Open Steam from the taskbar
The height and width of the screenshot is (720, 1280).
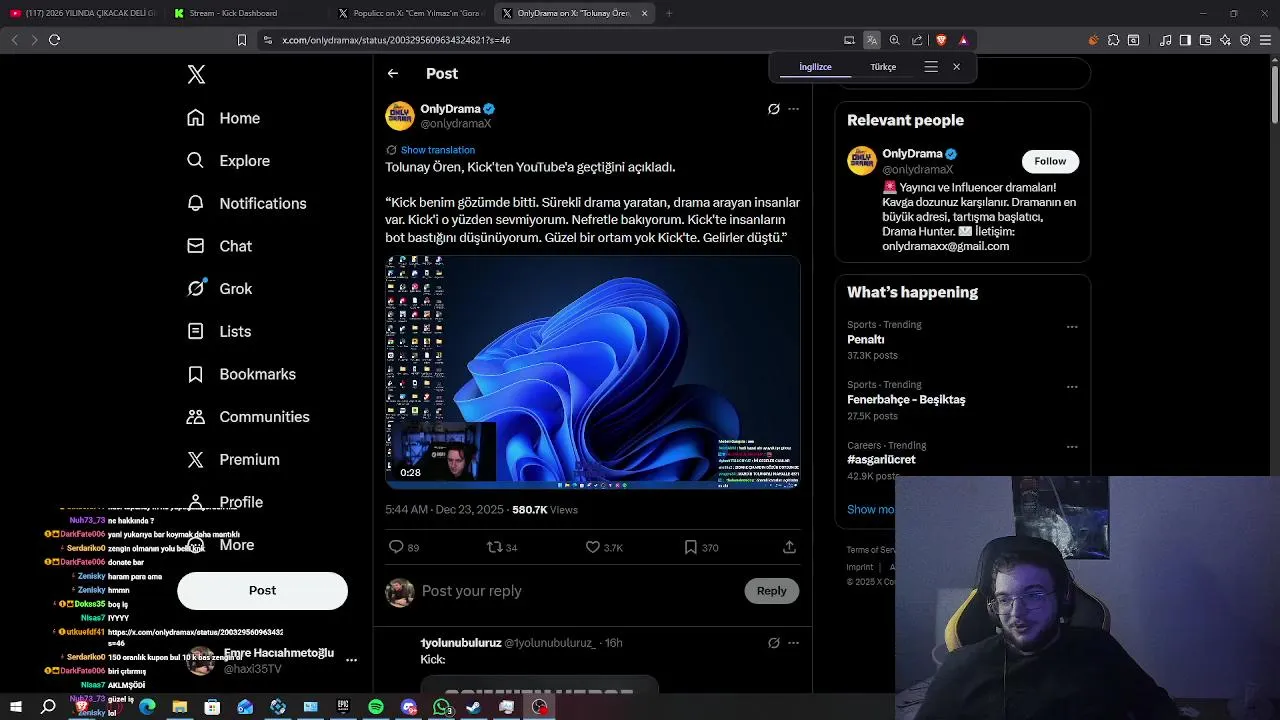(x=473, y=707)
